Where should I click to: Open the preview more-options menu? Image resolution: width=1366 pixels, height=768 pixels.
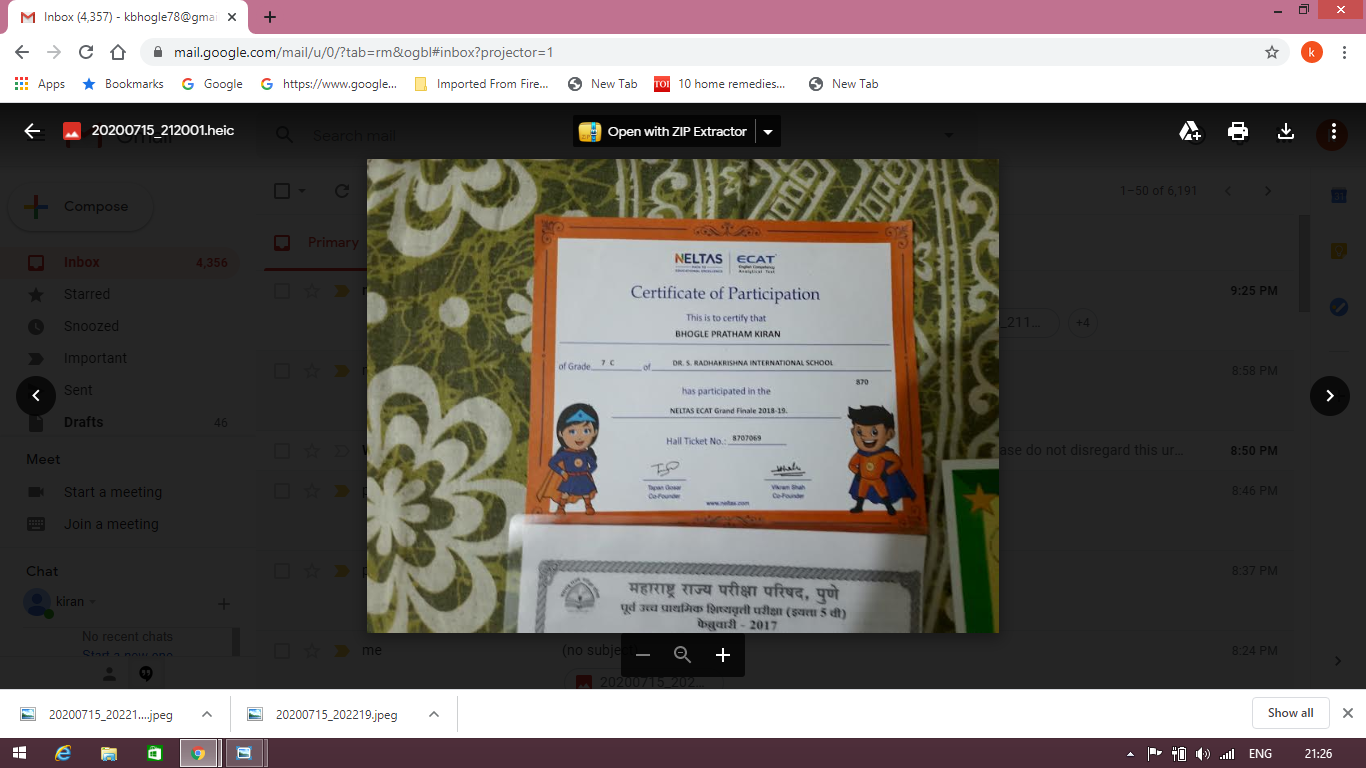(1333, 131)
